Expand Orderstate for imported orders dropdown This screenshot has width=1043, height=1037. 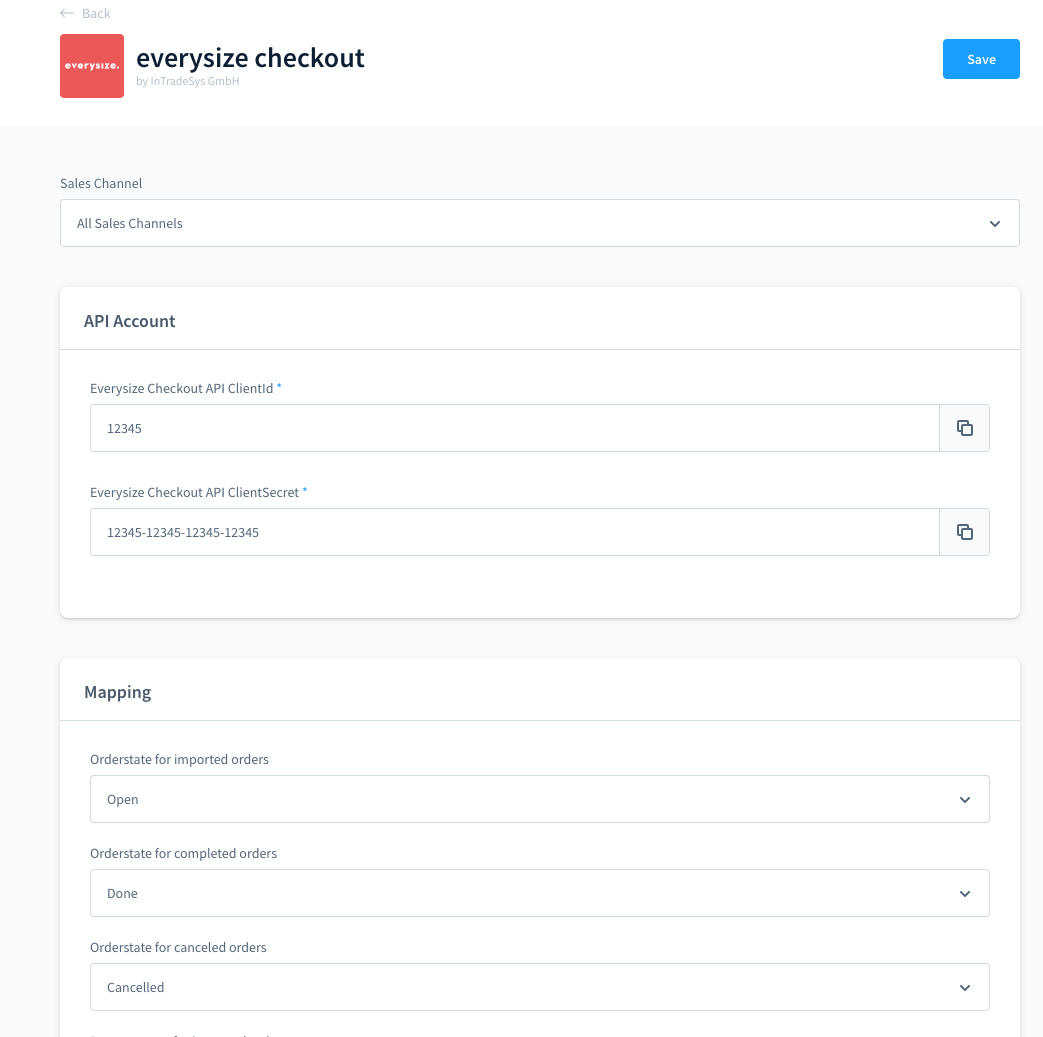[x=539, y=799]
